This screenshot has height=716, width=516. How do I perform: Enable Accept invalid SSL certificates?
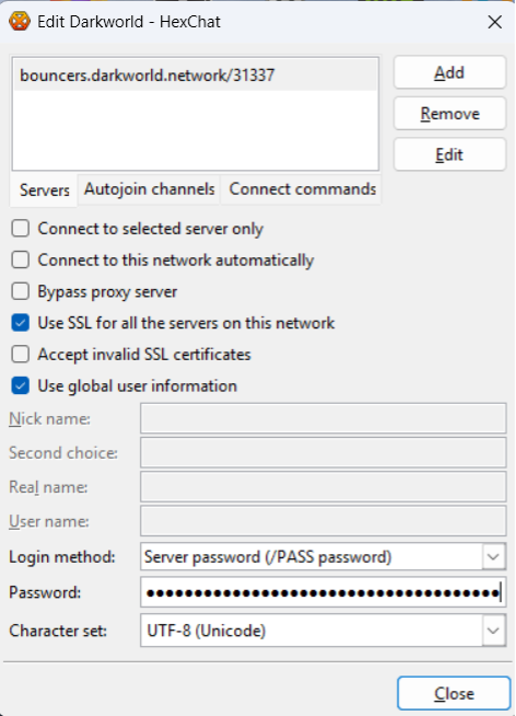21,354
